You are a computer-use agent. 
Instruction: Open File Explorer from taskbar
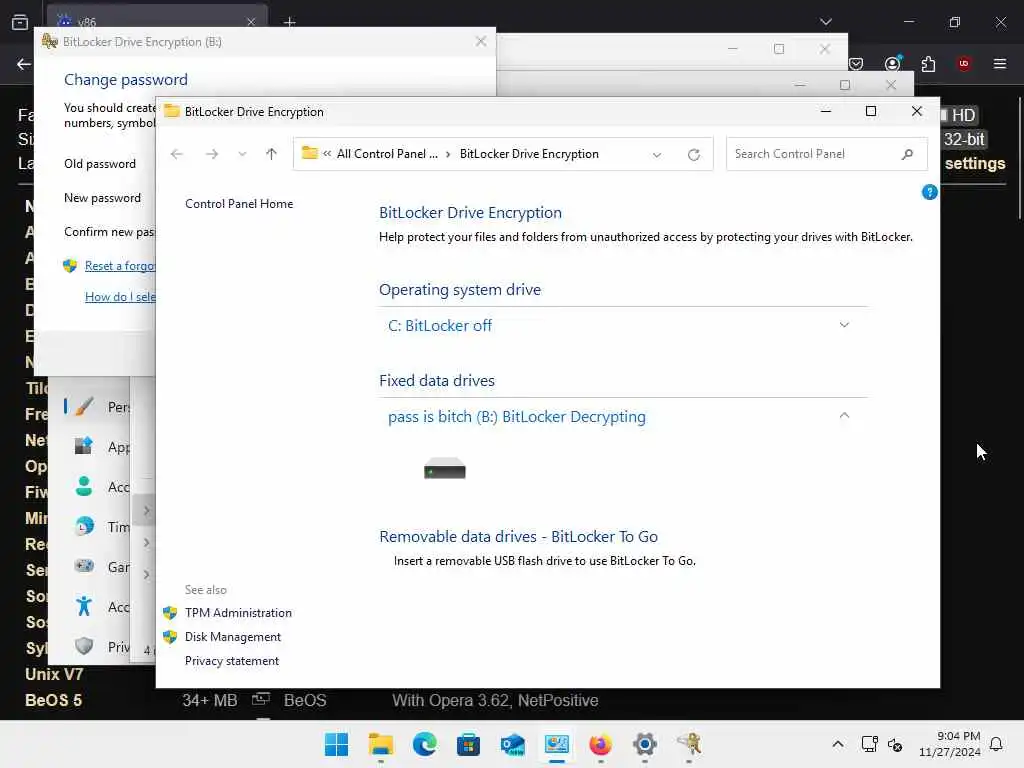pos(381,744)
